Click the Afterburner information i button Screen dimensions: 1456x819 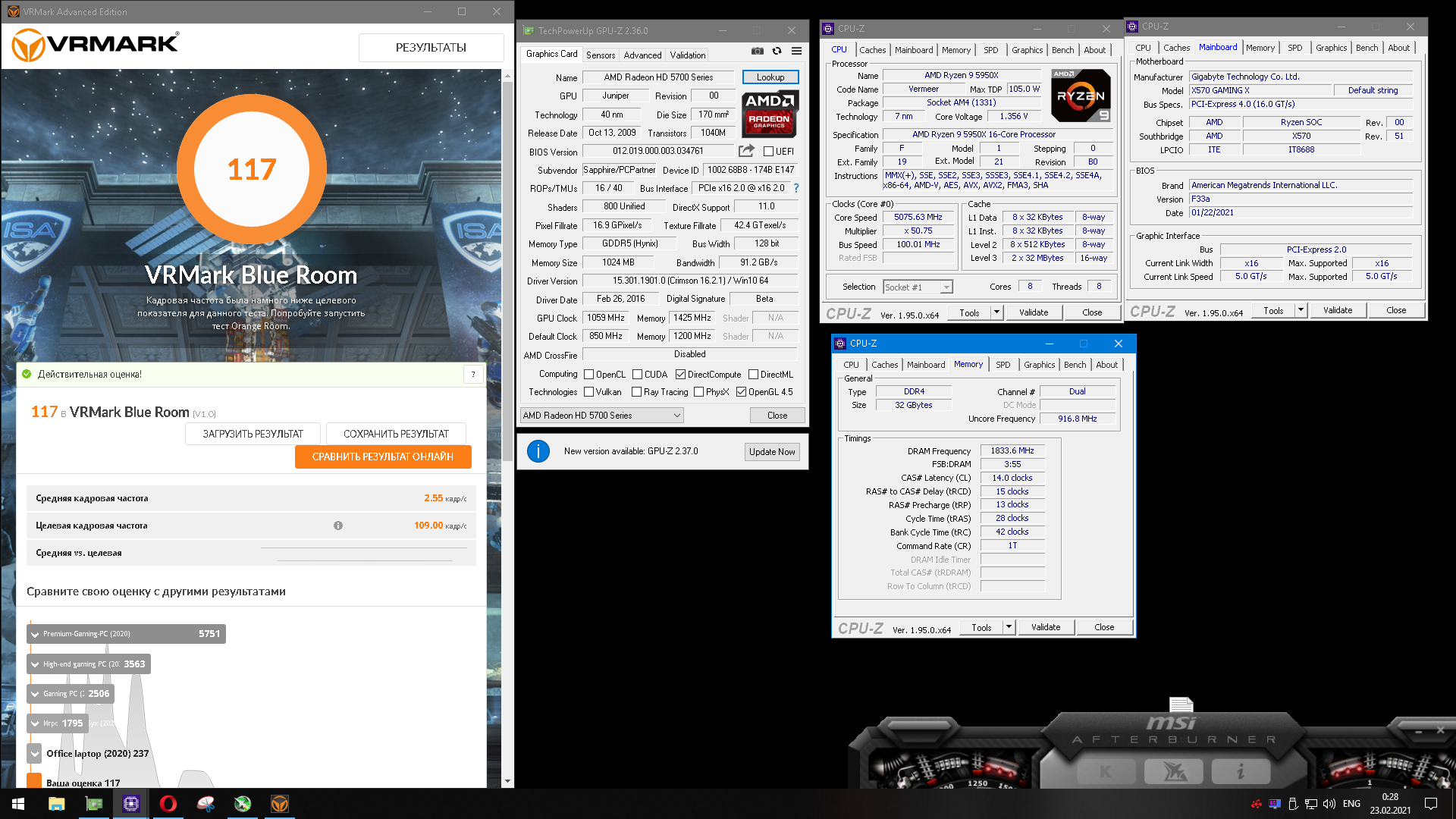coord(1241,772)
